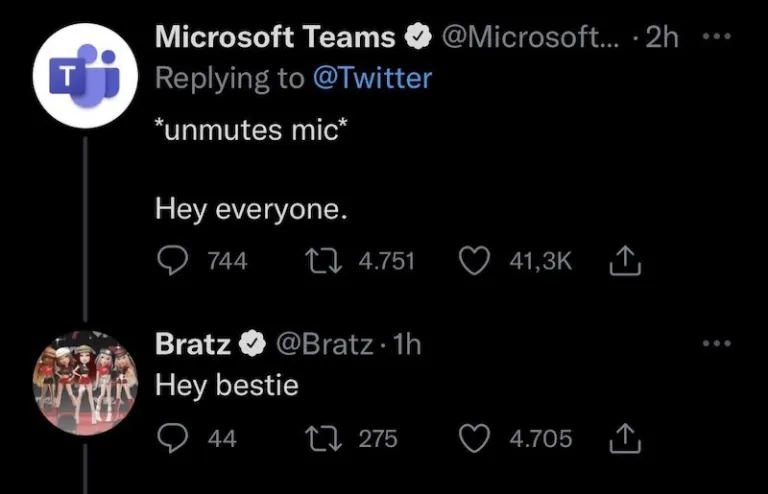Image resolution: width=768 pixels, height=494 pixels.
Task: Click the Microsoft Teams verified badge
Action: point(416,38)
